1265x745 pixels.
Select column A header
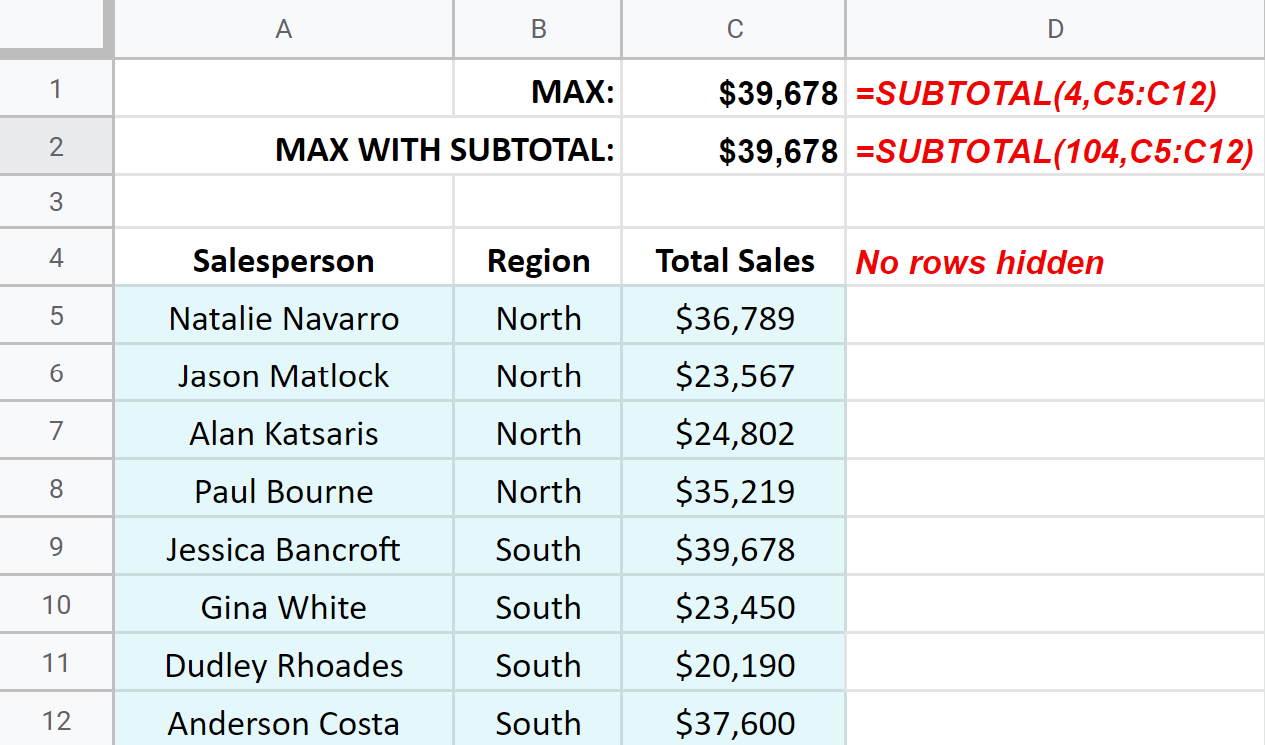click(284, 29)
